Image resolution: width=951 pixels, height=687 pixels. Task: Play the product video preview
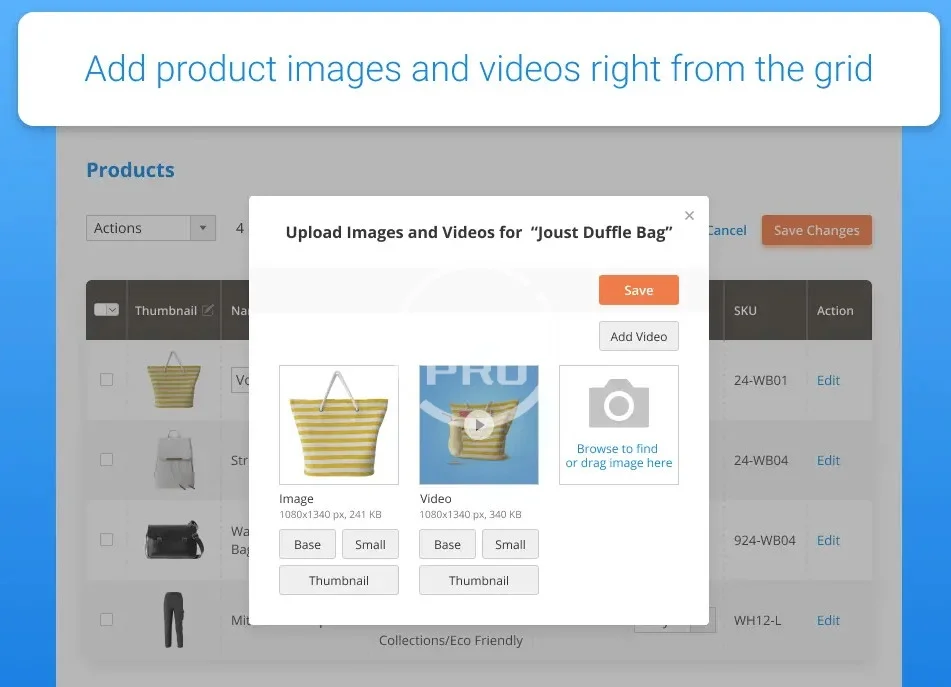(x=479, y=425)
